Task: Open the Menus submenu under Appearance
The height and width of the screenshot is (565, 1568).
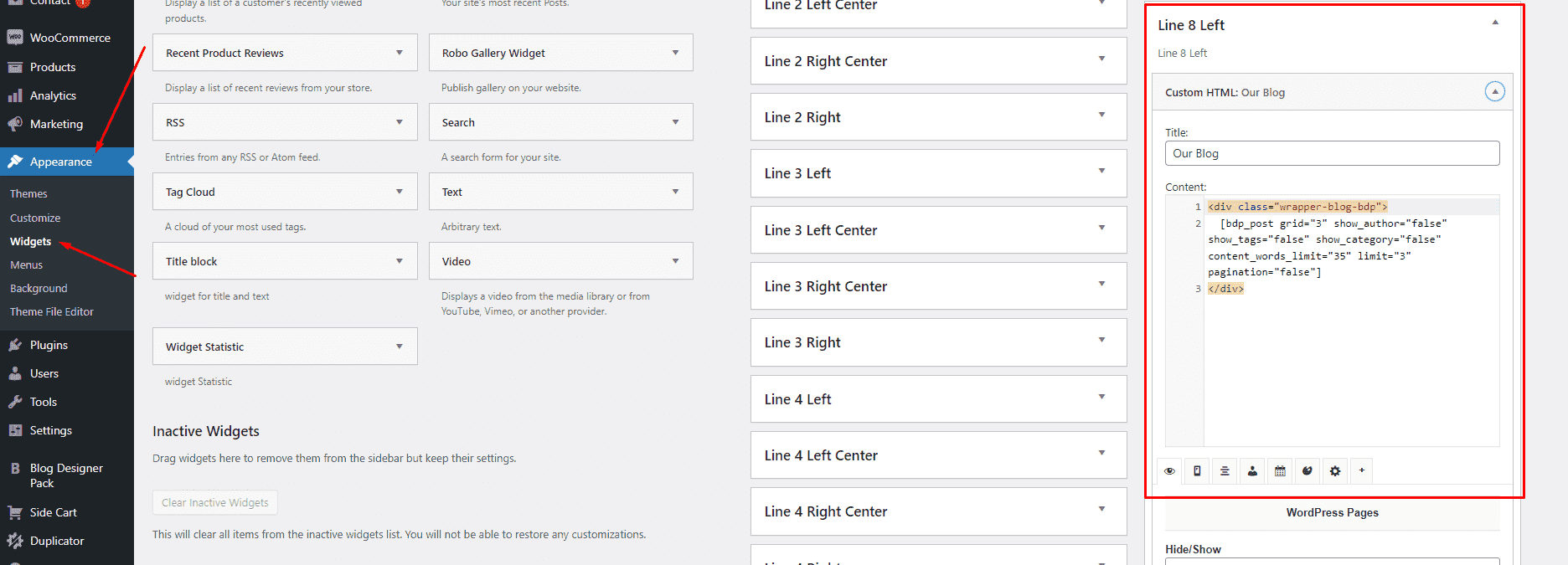Action: (26, 265)
